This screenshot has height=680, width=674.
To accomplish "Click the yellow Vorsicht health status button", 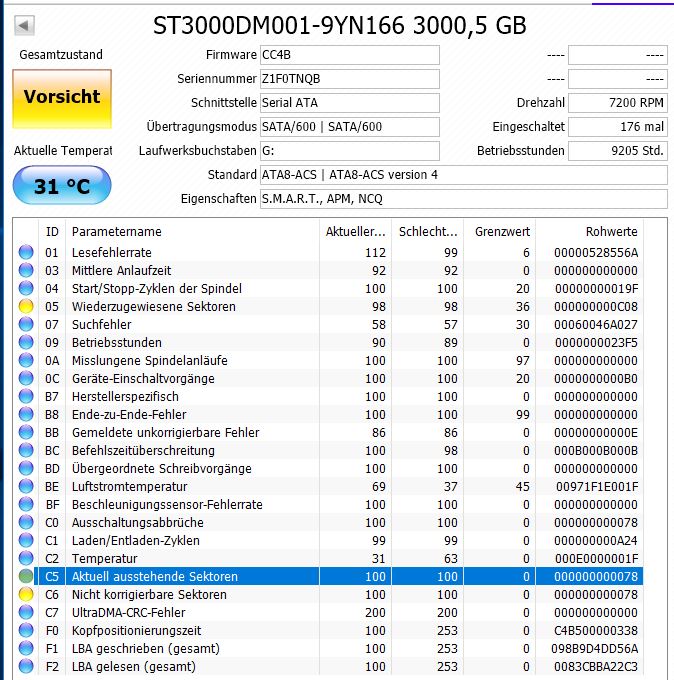I will click(62, 99).
